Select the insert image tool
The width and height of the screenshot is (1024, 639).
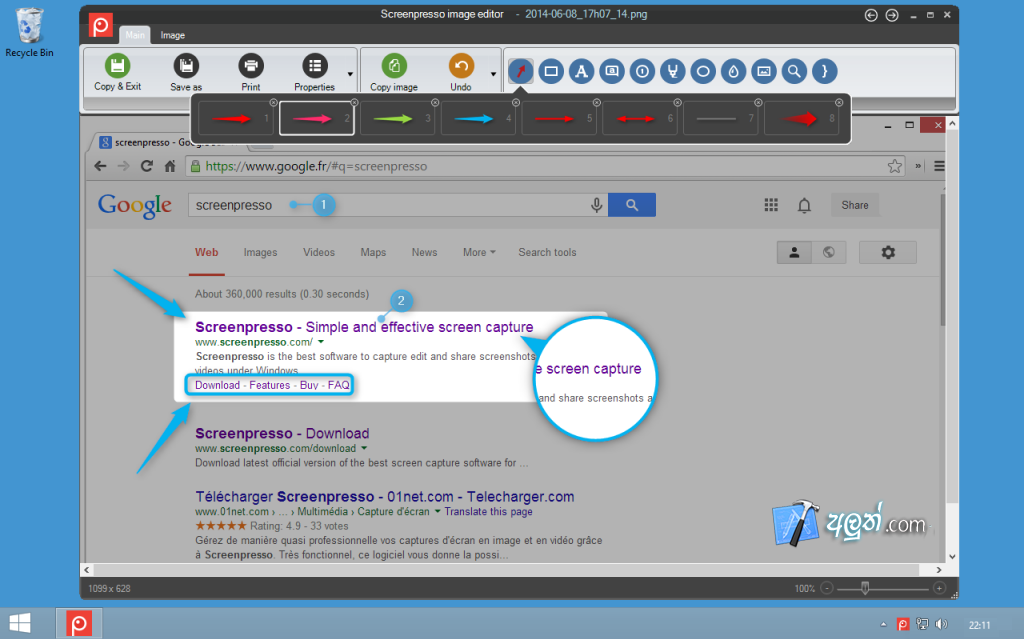[763, 71]
